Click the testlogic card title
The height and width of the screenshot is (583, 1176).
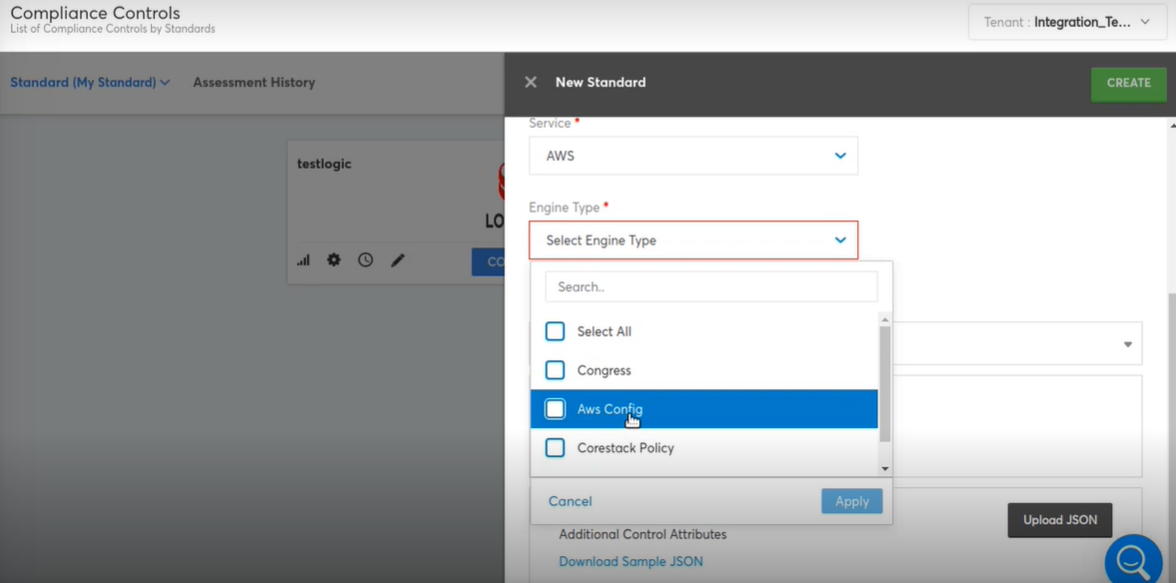324,164
